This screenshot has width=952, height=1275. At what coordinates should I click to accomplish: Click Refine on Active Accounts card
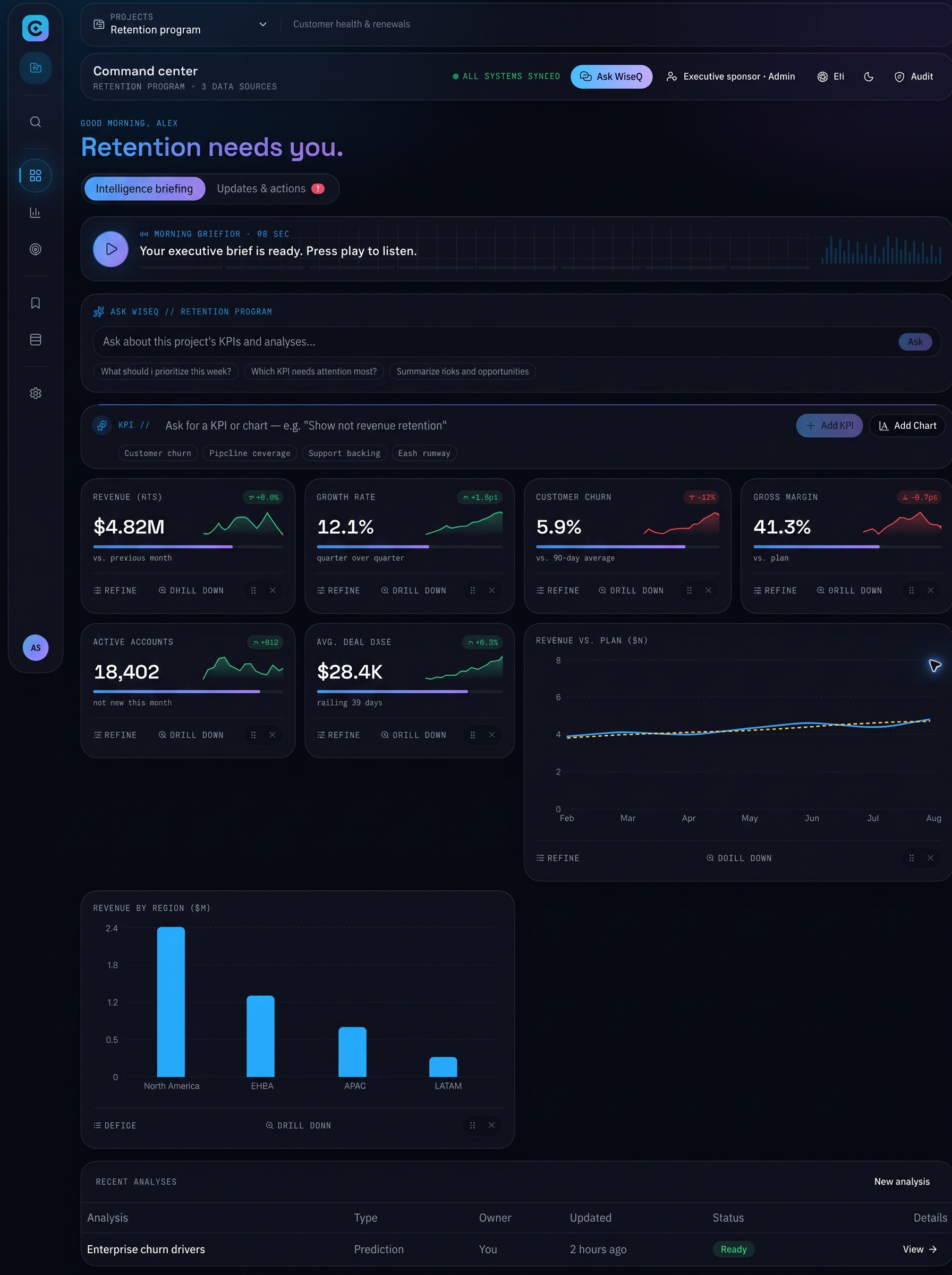click(x=115, y=735)
